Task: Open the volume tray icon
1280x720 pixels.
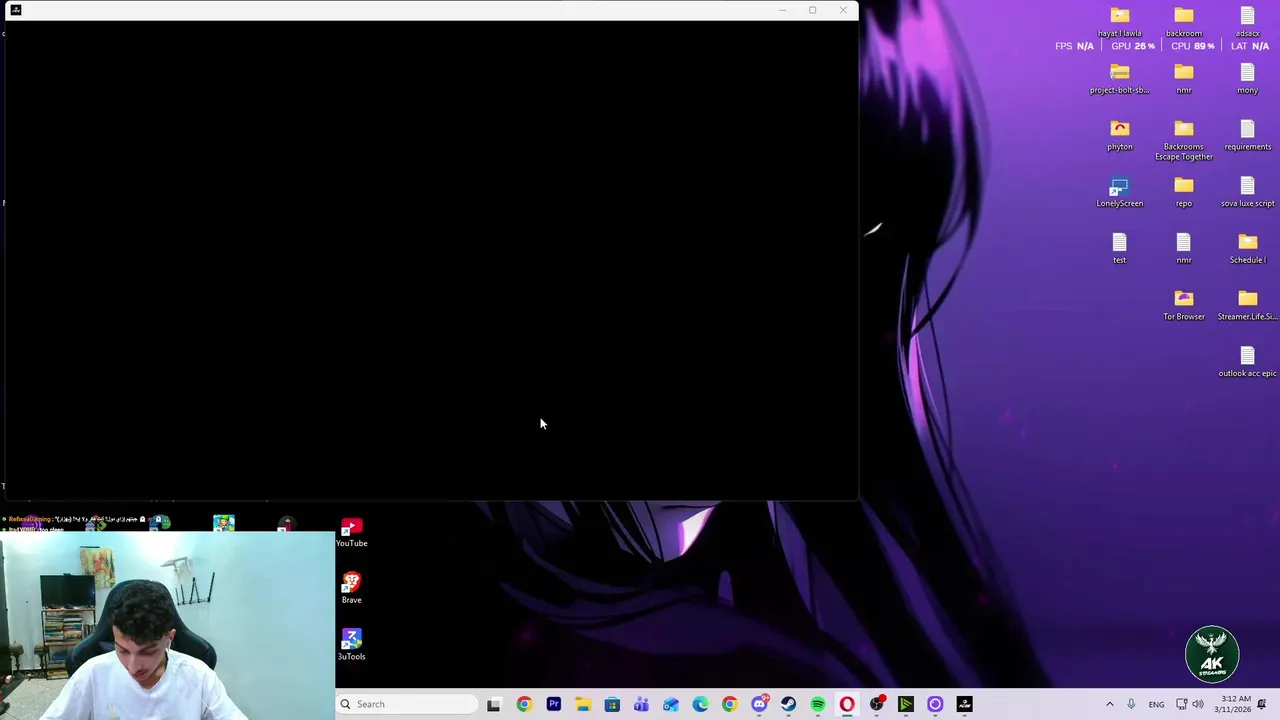Action: point(1198,704)
